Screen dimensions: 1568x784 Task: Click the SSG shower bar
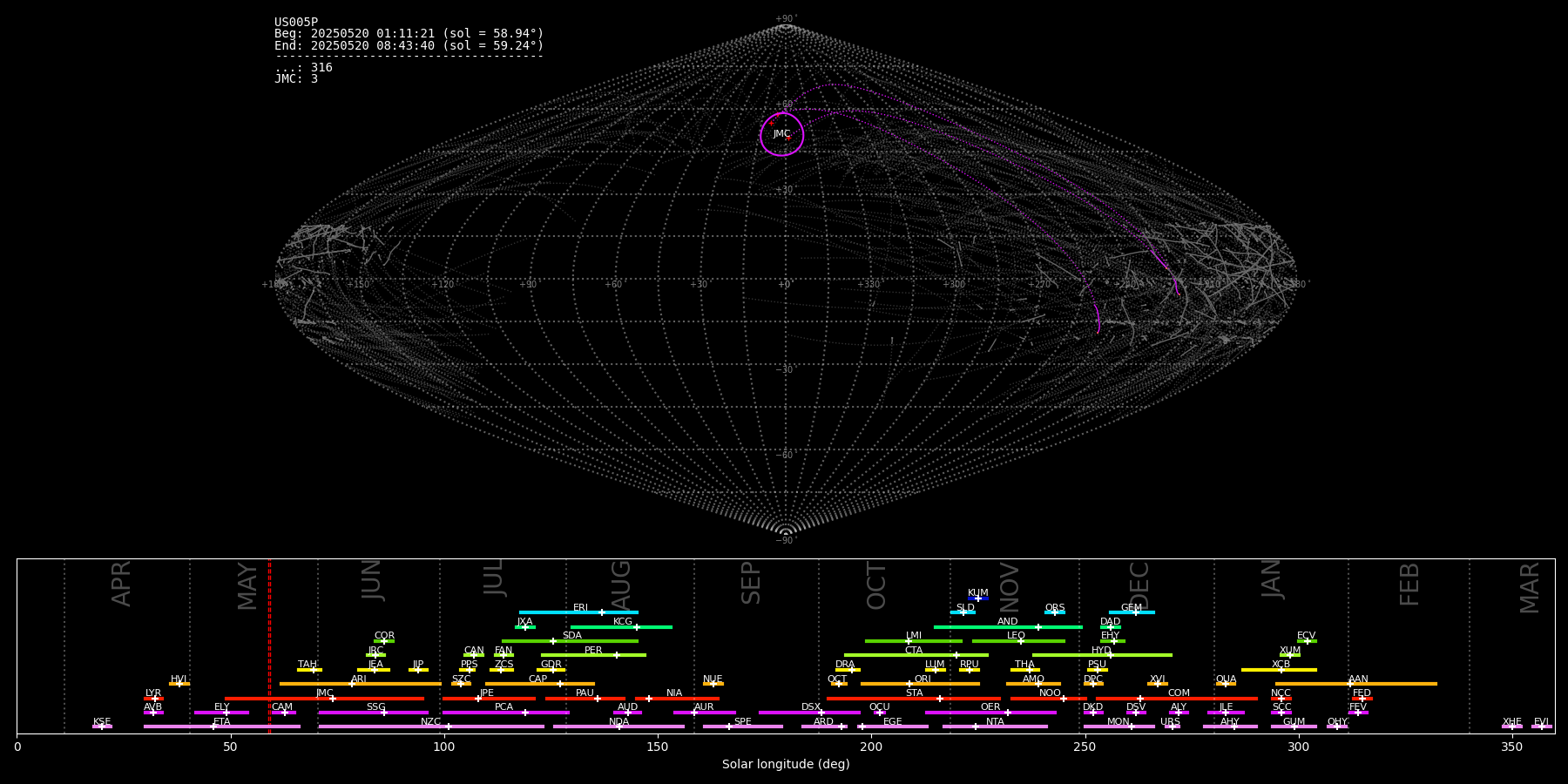click(373, 713)
